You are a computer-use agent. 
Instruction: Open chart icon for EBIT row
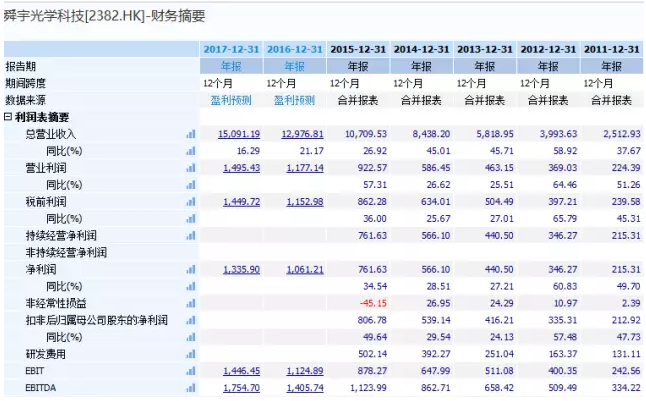coord(191,371)
